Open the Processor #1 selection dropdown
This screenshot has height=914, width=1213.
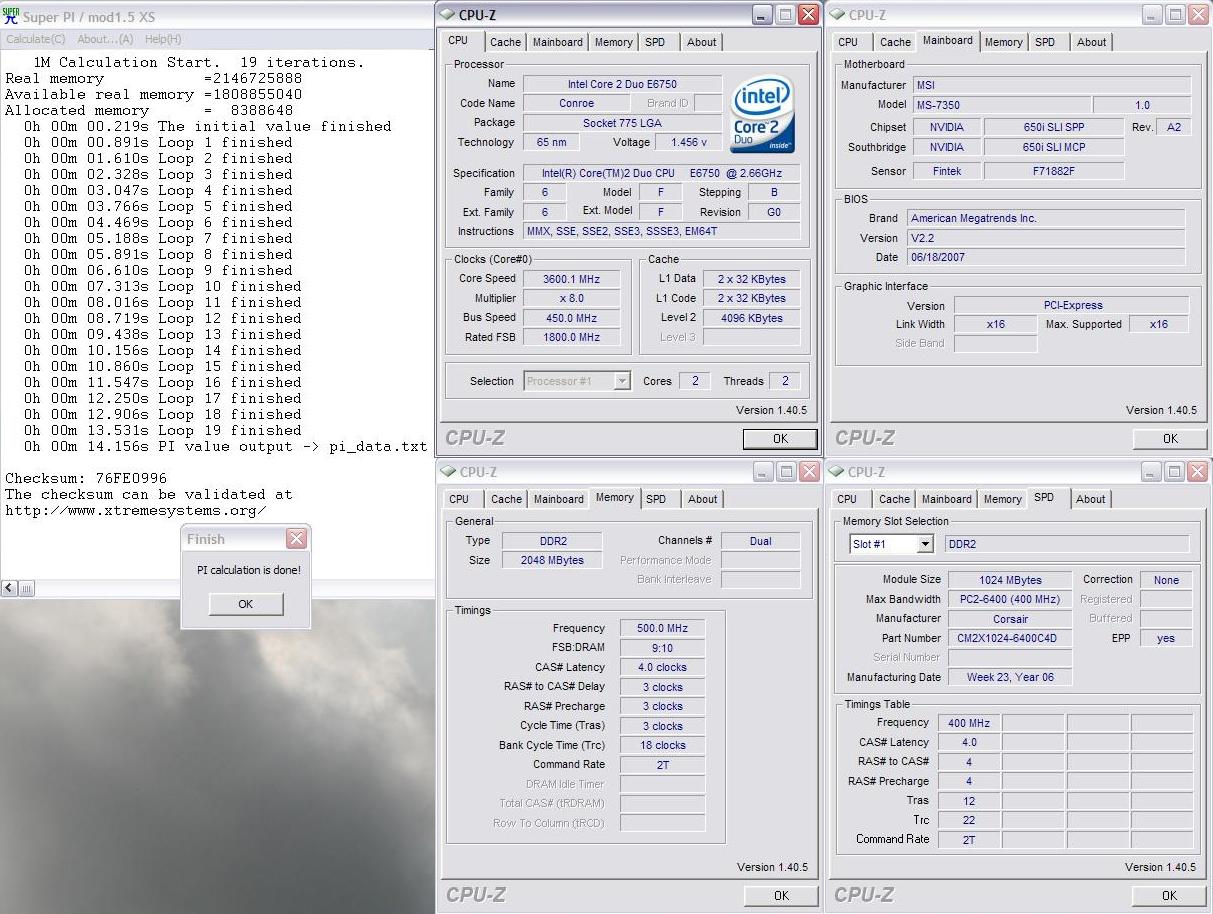pyautogui.click(x=577, y=381)
